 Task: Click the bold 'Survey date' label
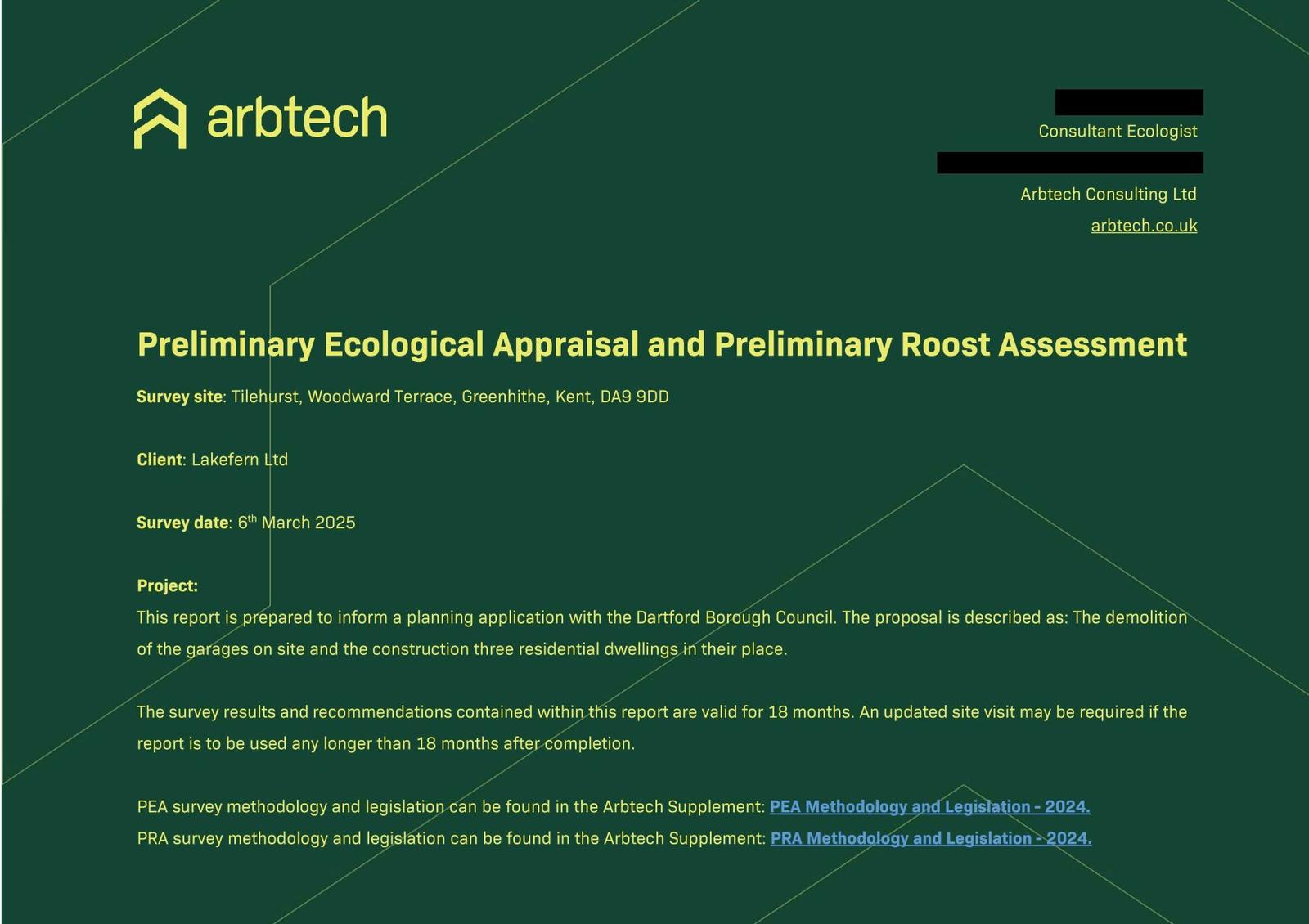coord(182,523)
